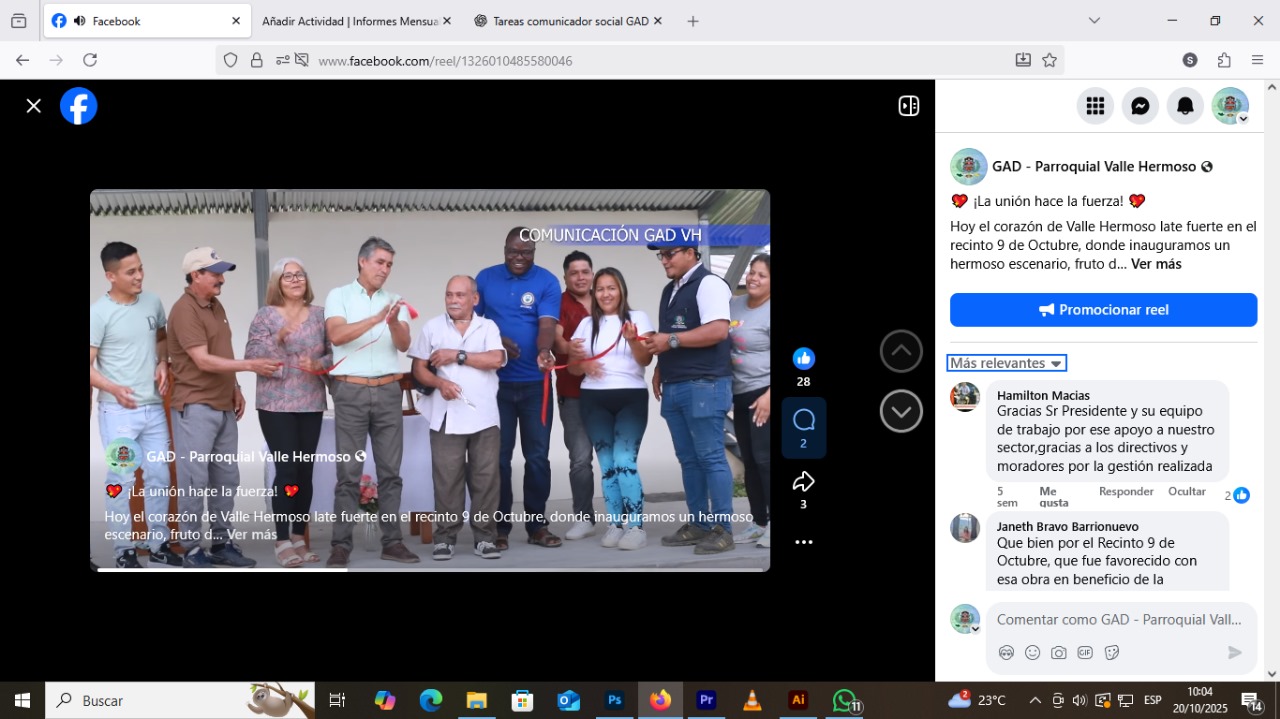Expand the Firefox list all tabs chevron
1280x719 pixels.
point(1094,21)
